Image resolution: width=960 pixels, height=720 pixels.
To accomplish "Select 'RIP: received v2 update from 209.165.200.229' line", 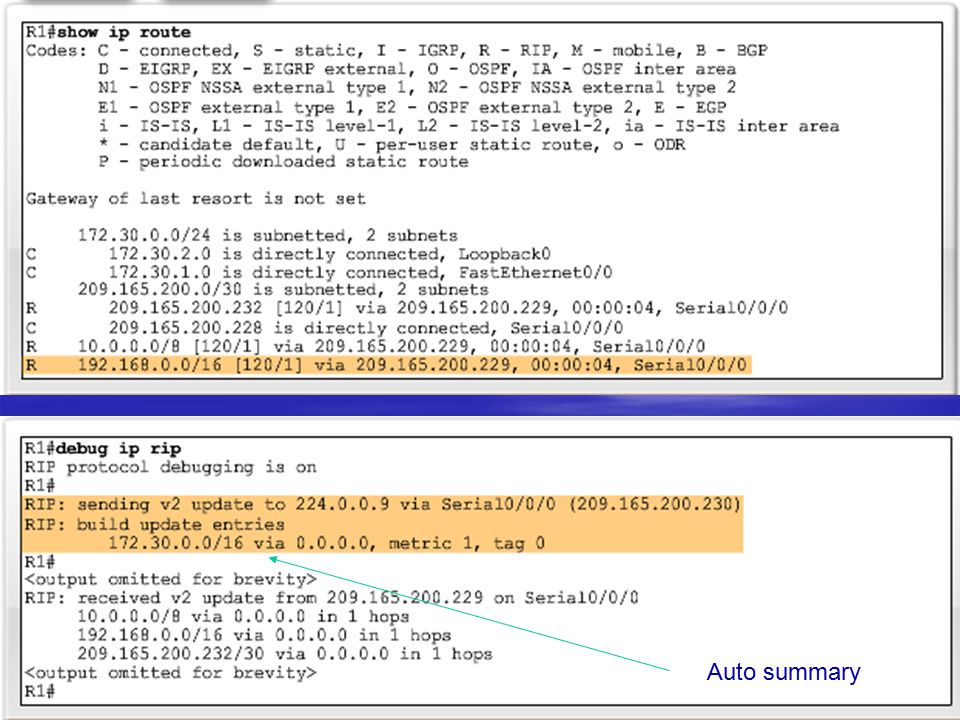I will (331, 598).
